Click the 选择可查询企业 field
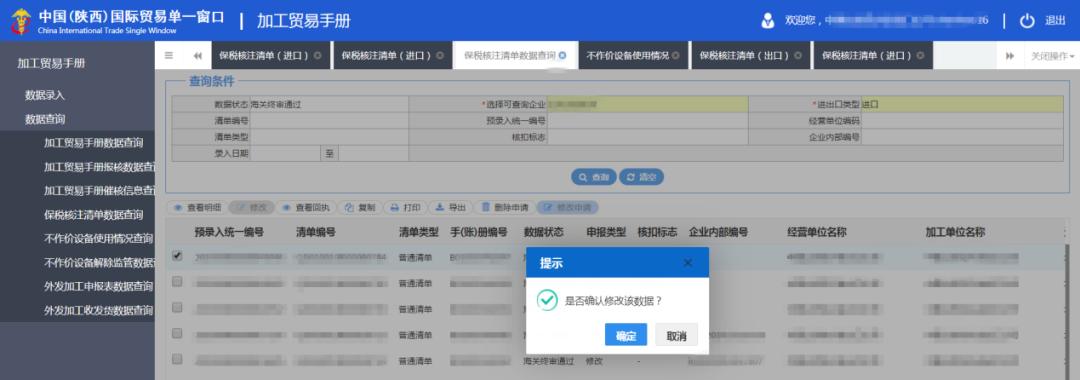 coord(648,105)
